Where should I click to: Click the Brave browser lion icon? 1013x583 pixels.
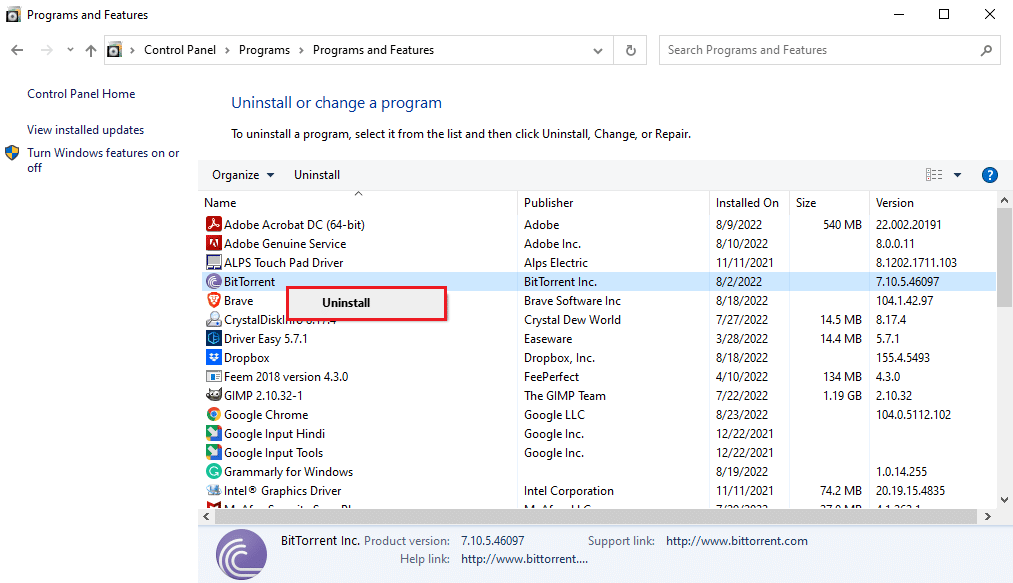(213, 301)
